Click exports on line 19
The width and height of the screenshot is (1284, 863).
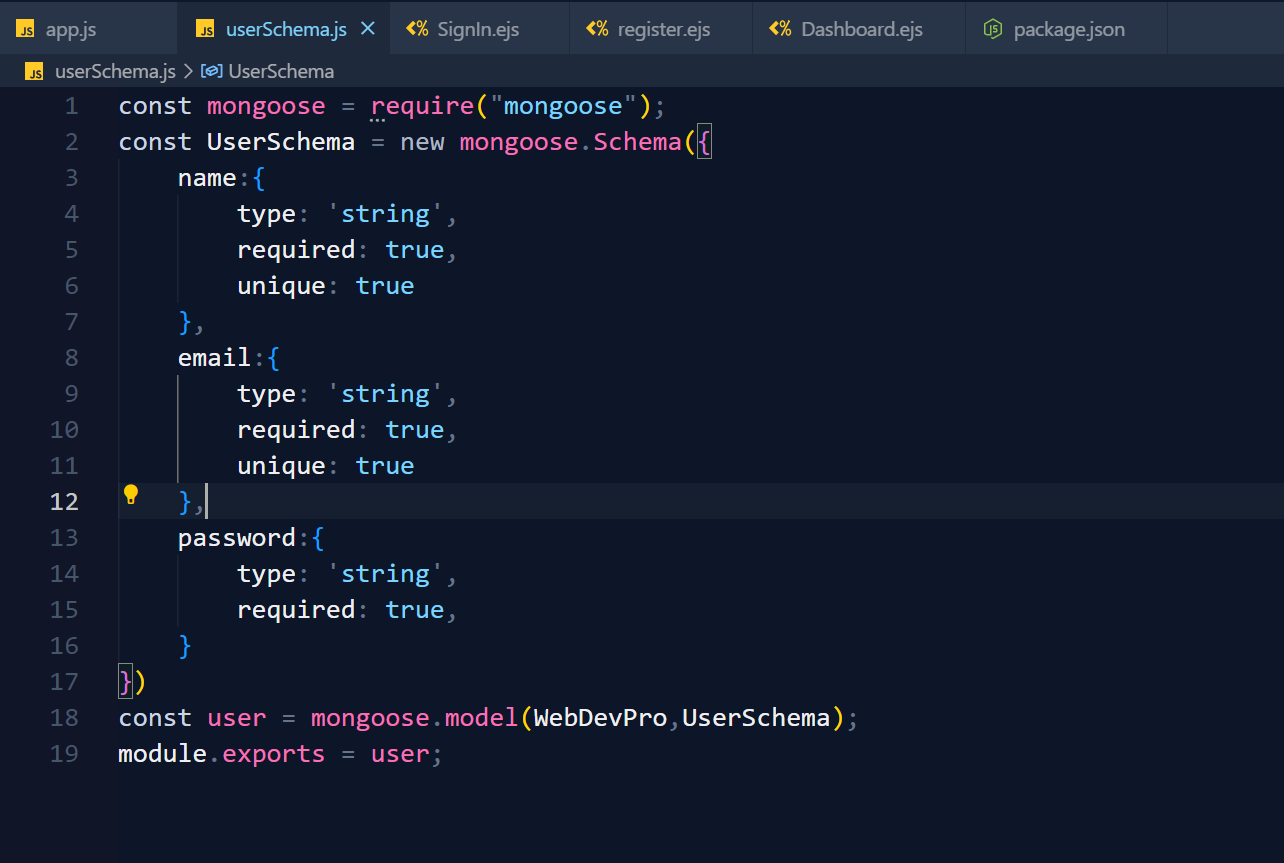click(274, 754)
